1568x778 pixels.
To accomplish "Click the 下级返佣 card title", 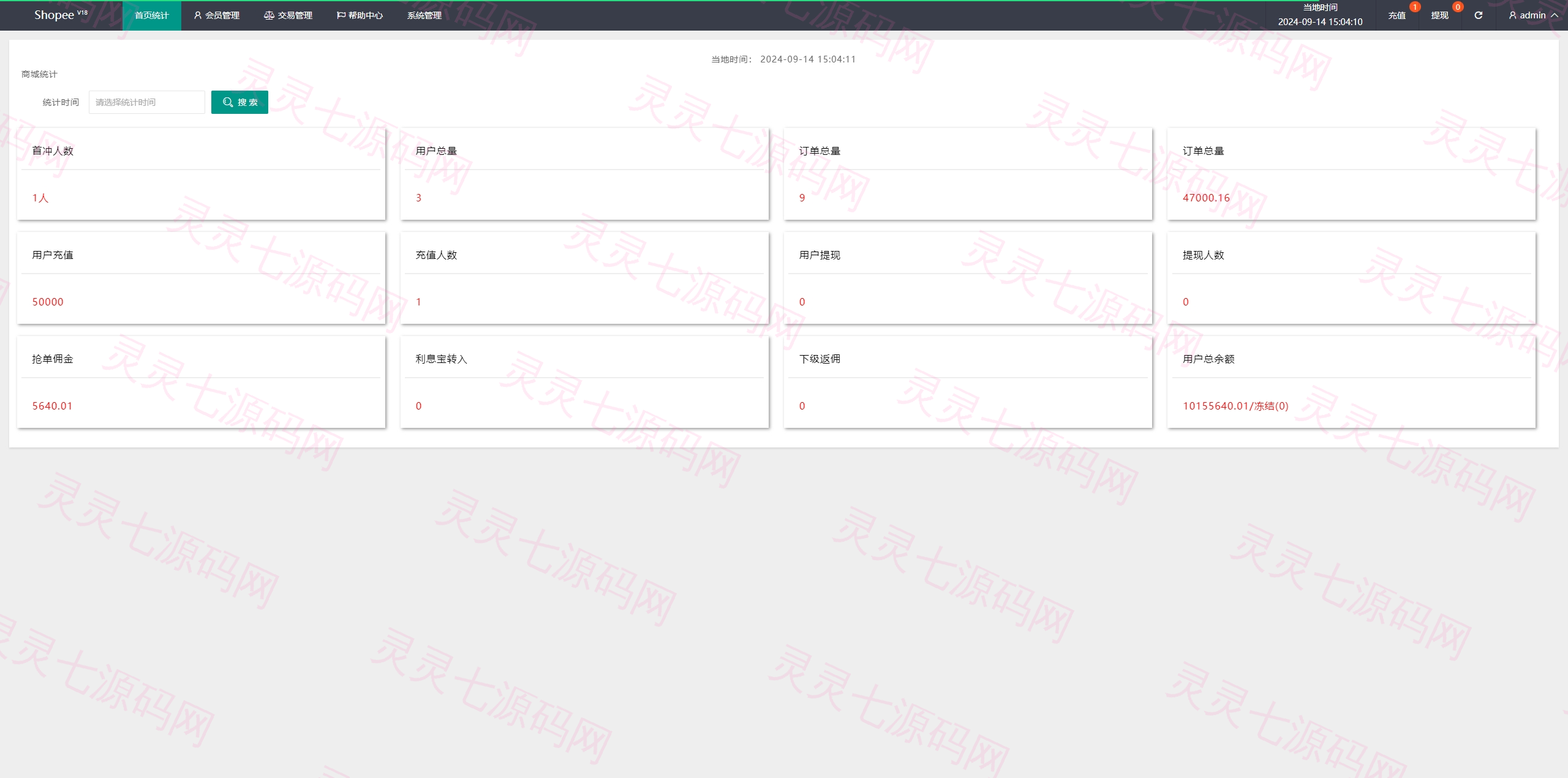I will pos(820,359).
